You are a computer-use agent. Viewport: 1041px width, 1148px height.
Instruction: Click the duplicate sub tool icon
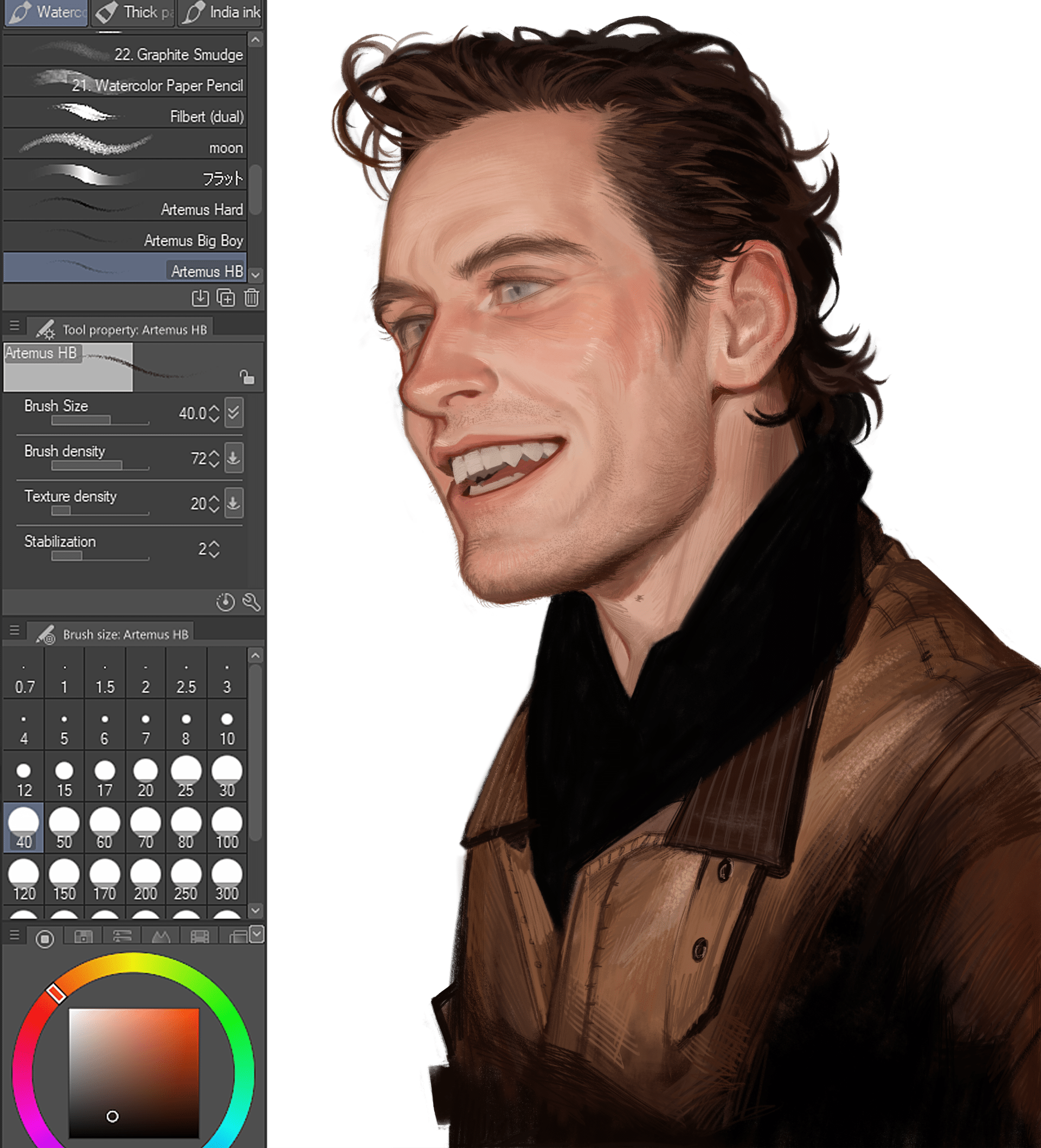(226, 298)
